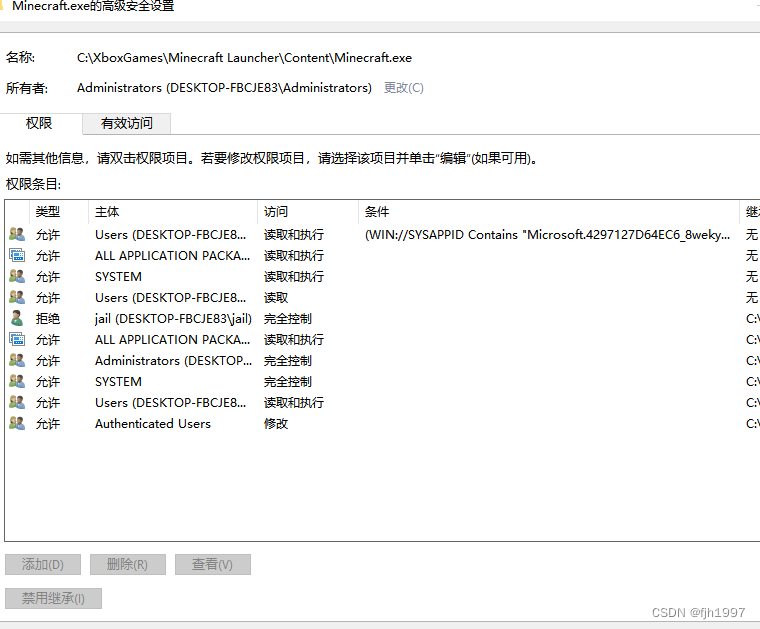Click the group icon of the Users 读取 row
760x629 pixels.
[17, 298]
